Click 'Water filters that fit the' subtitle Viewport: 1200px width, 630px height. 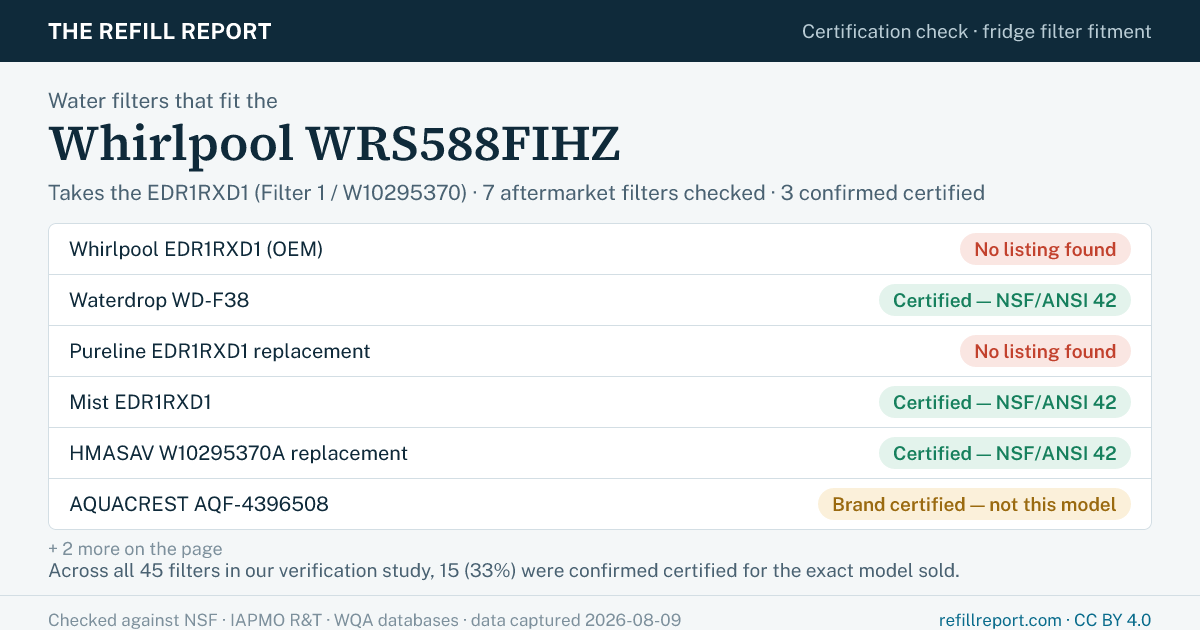point(163,100)
